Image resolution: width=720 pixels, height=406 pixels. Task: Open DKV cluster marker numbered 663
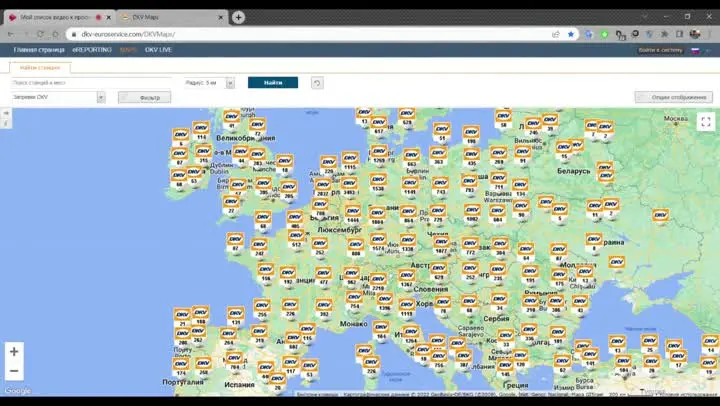pos(411,158)
